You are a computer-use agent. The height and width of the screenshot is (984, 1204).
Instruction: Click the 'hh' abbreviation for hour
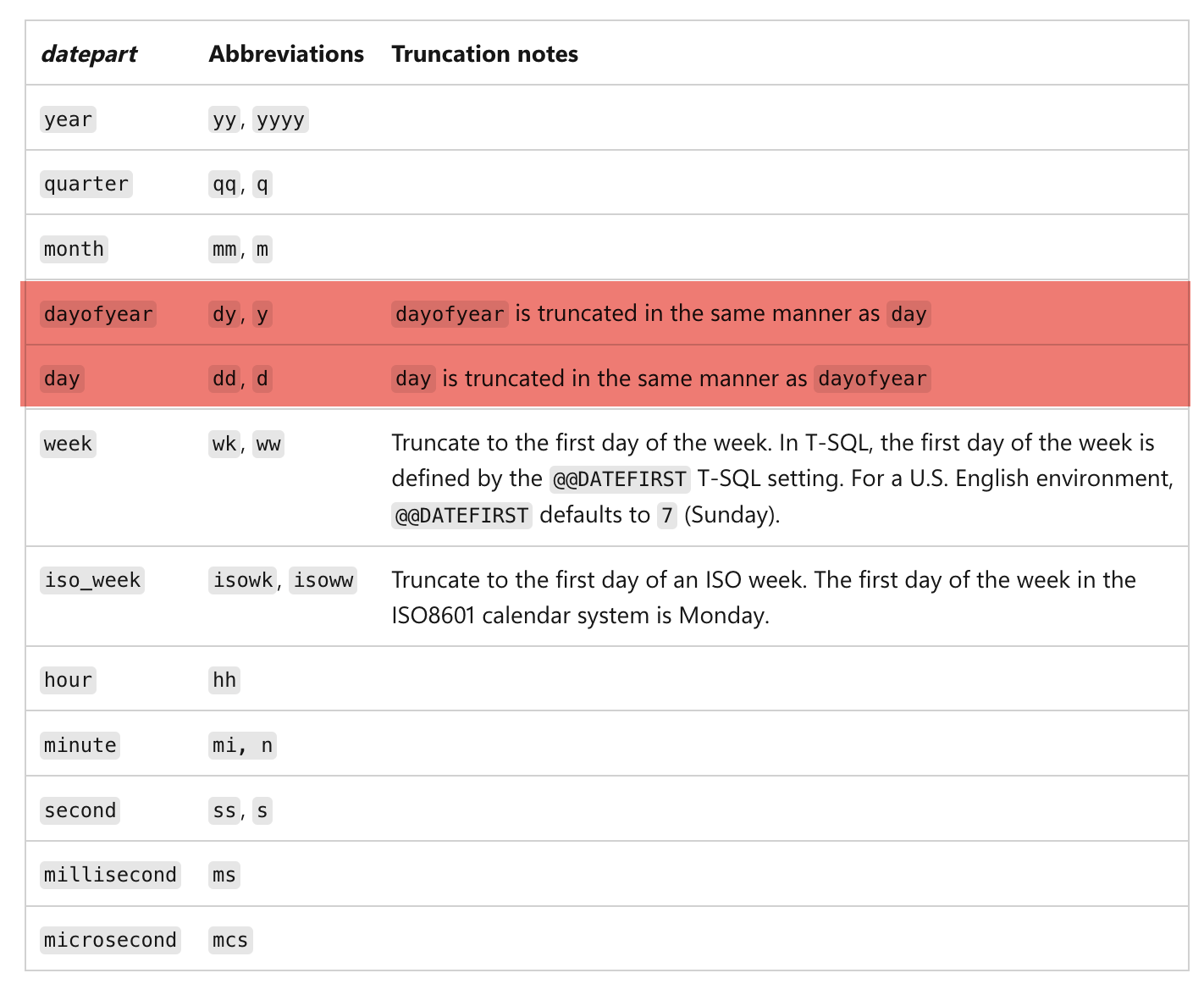[224, 680]
